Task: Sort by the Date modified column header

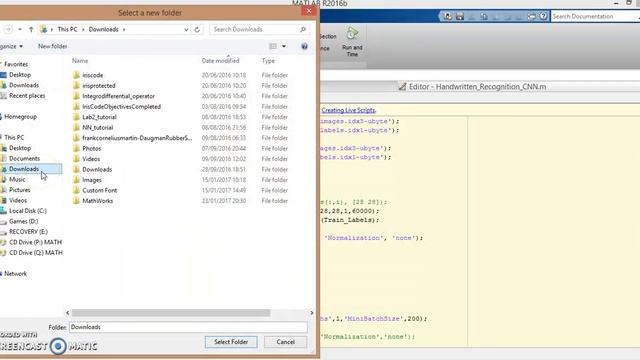Action: (x=220, y=61)
